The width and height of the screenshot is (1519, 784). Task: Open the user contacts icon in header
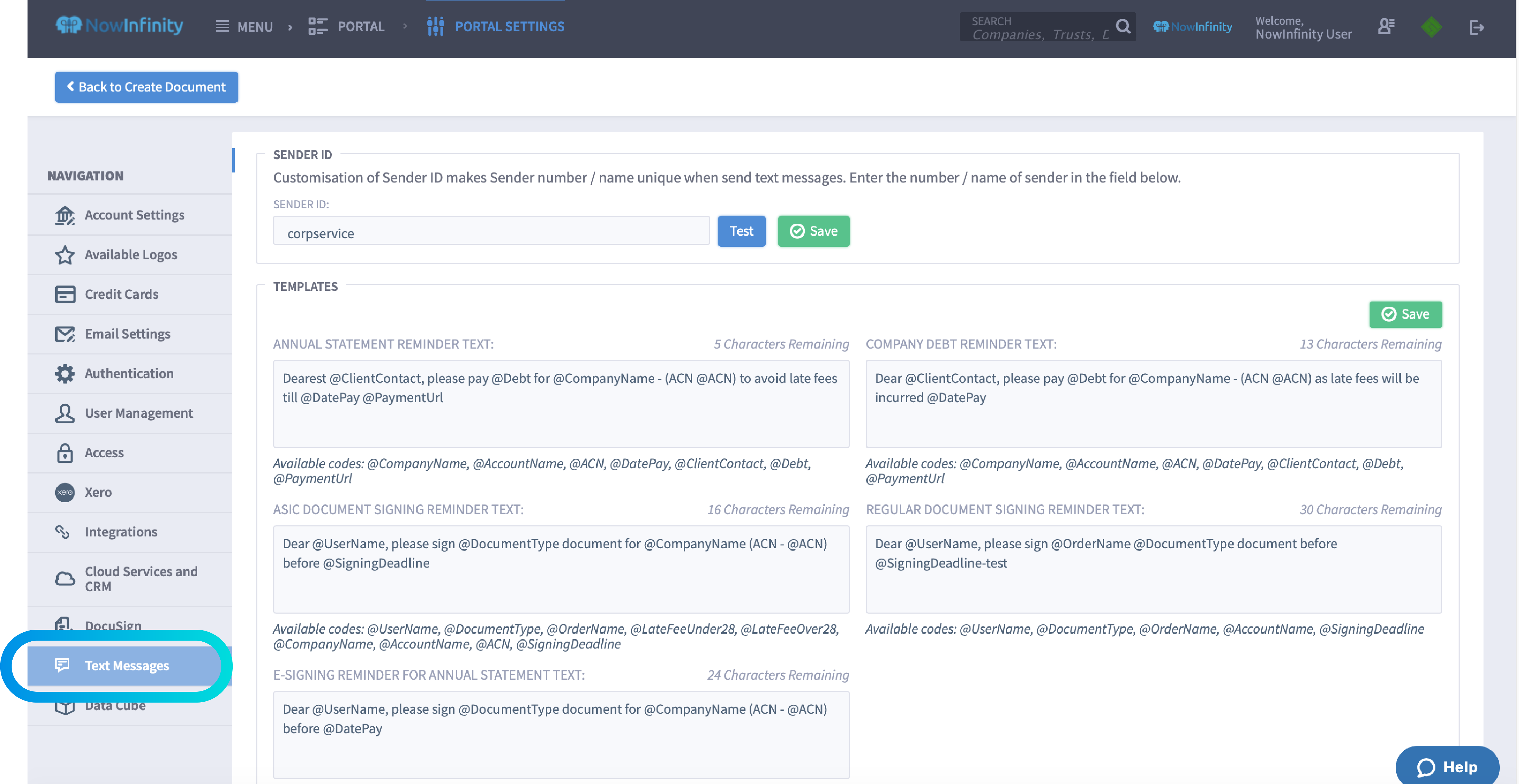pyautogui.click(x=1386, y=26)
